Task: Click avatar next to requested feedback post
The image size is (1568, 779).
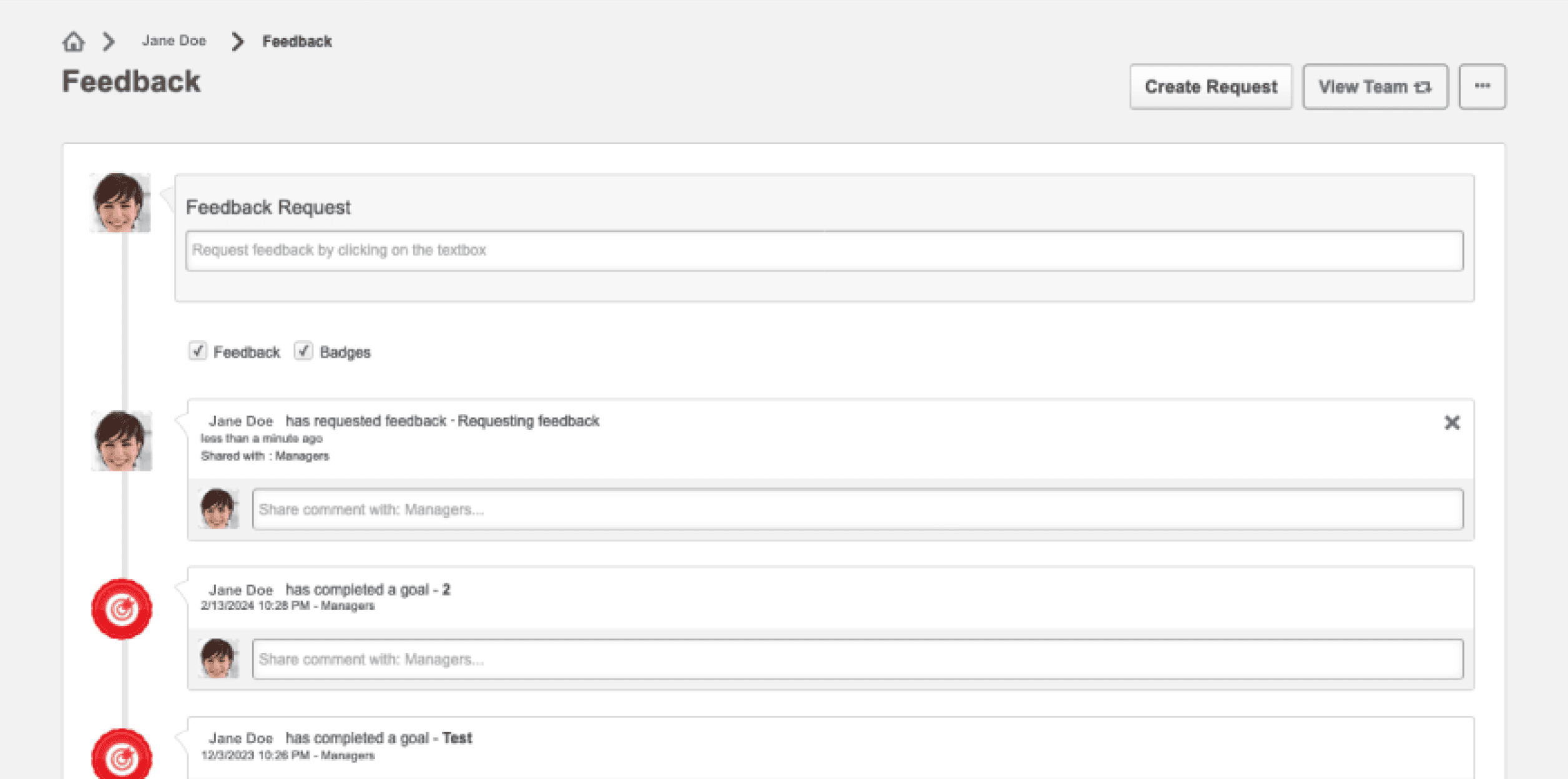Action: click(x=122, y=441)
